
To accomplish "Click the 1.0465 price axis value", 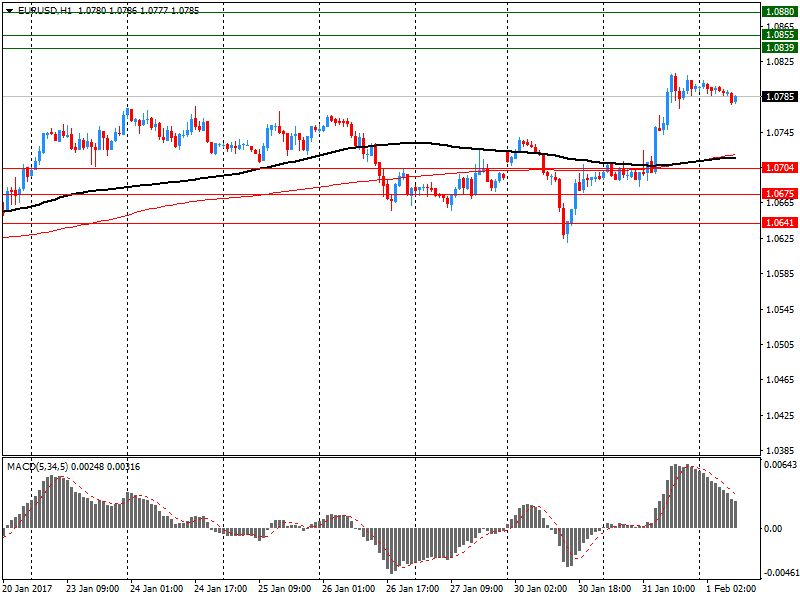I will [x=780, y=380].
